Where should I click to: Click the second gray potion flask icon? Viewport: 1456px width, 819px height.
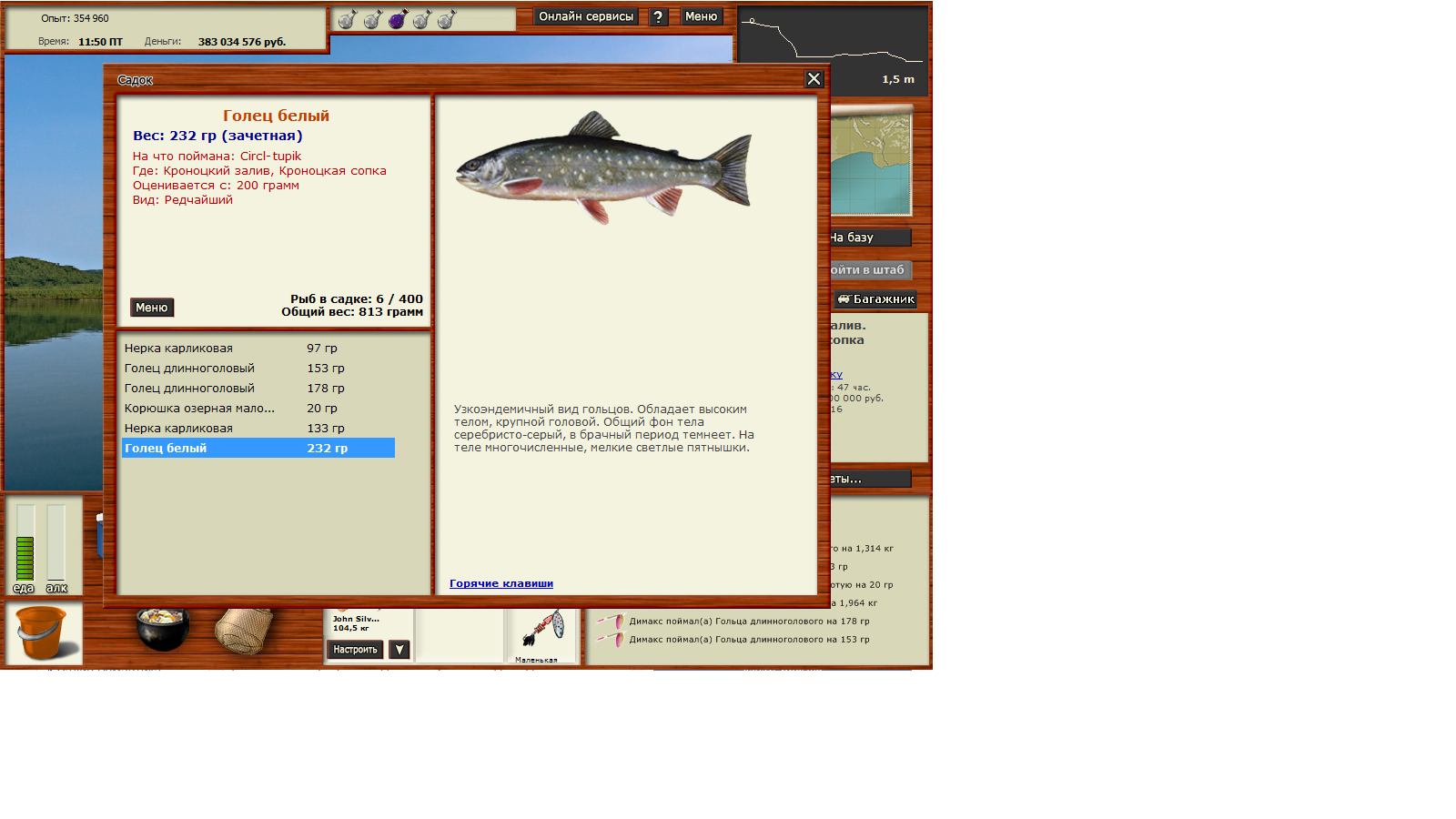[x=372, y=19]
